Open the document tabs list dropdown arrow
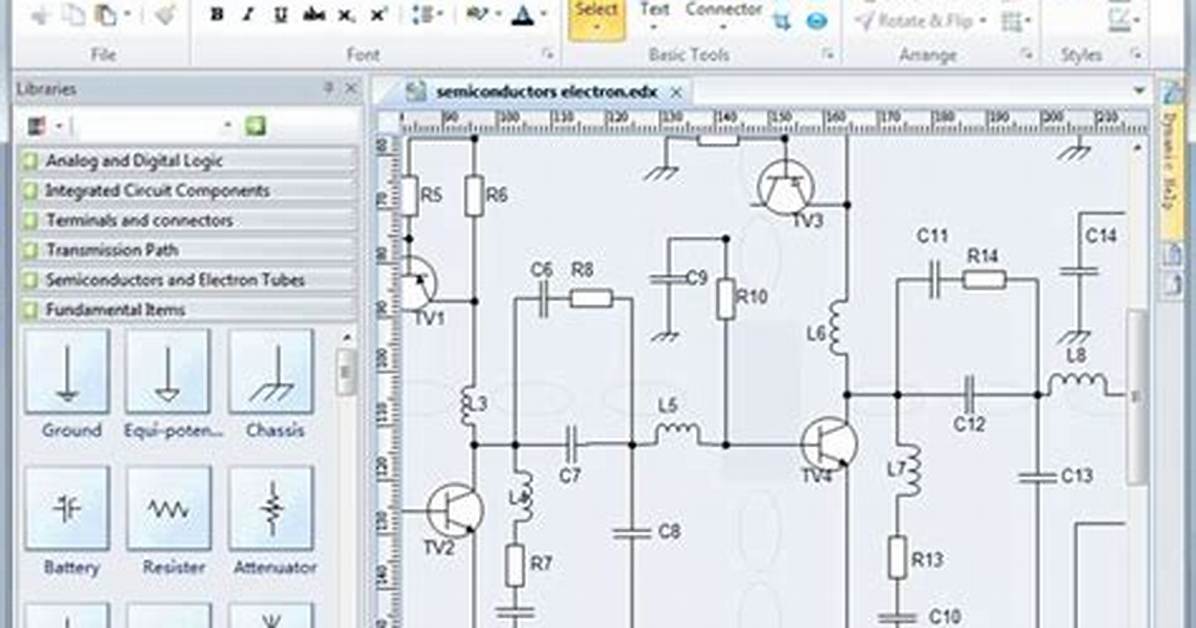The height and width of the screenshot is (628, 1196). pos(1139,91)
